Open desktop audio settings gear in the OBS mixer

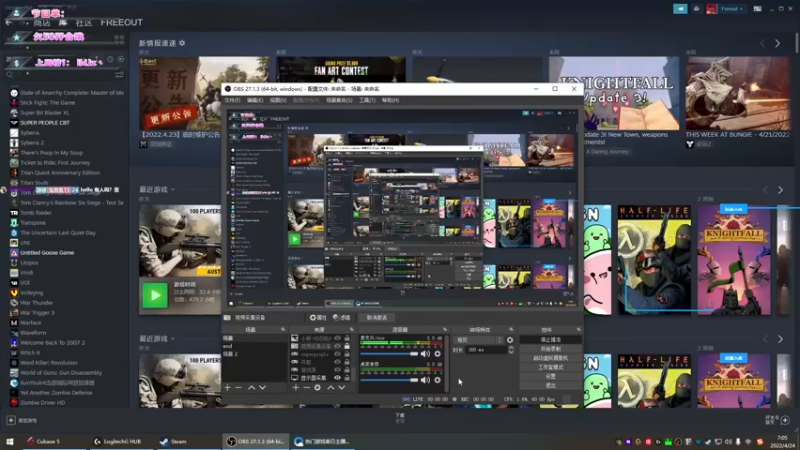click(x=437, y=380)
